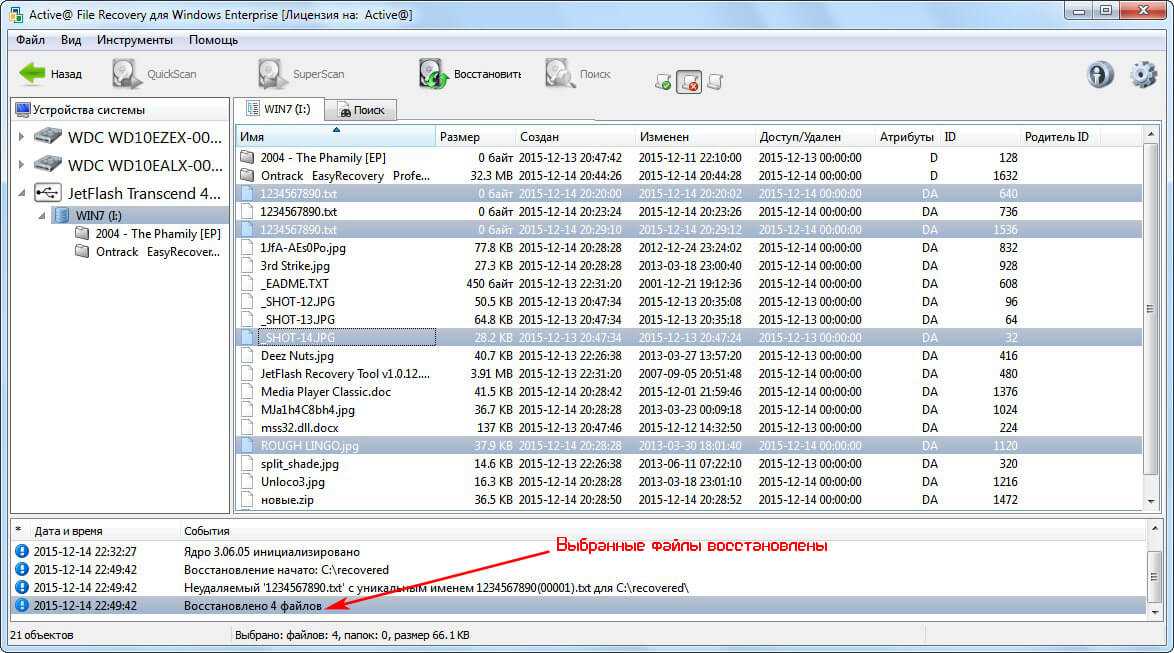The width and height of the screenshot is (1174, 653).
Task: Sort by the Создан column header
Action: tap(575, 136)
